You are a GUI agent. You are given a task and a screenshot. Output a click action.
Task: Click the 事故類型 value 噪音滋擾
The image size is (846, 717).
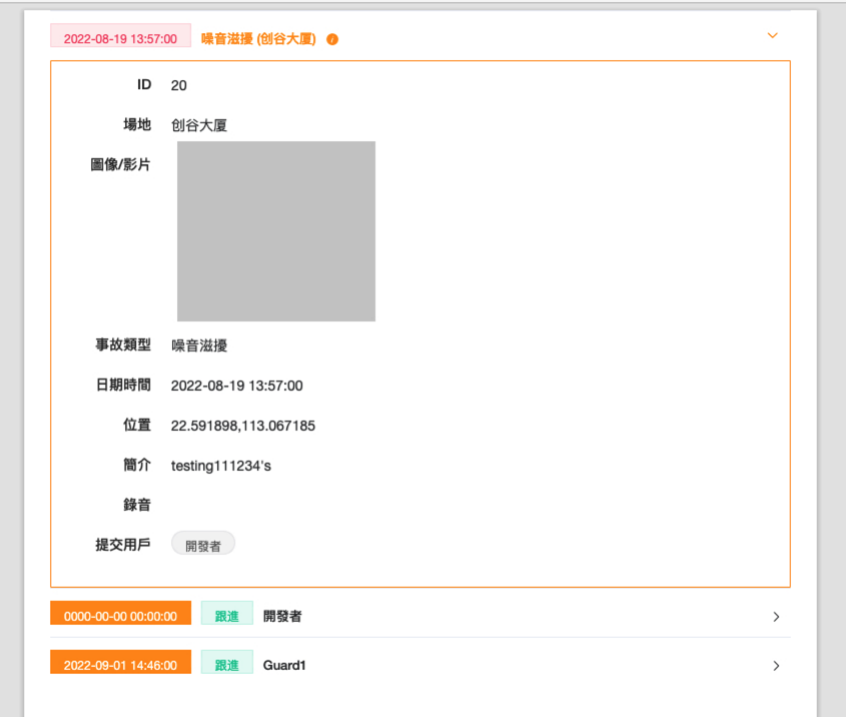point(199,345)
